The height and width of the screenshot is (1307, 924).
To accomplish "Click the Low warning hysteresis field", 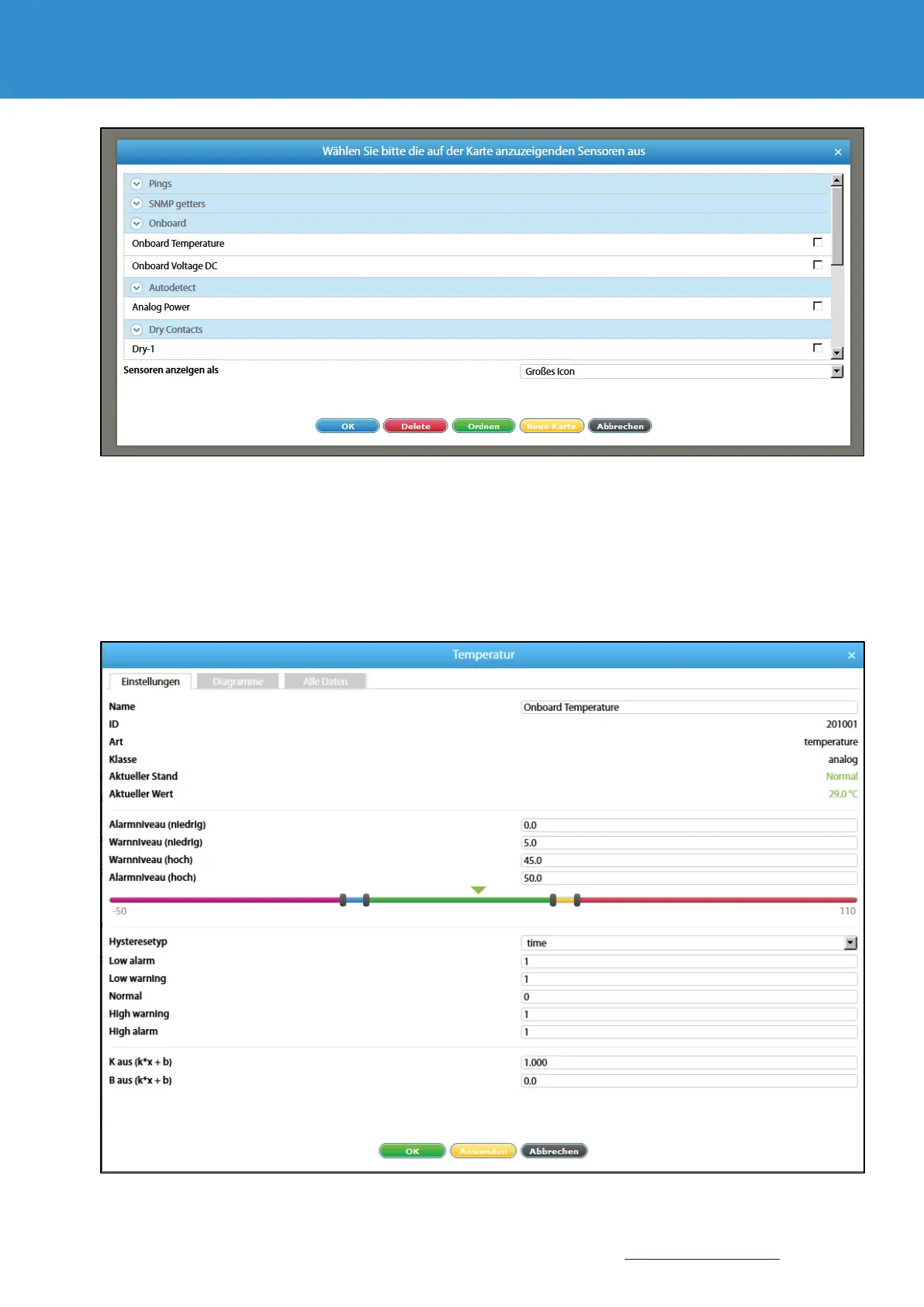I will pos(689,979).
